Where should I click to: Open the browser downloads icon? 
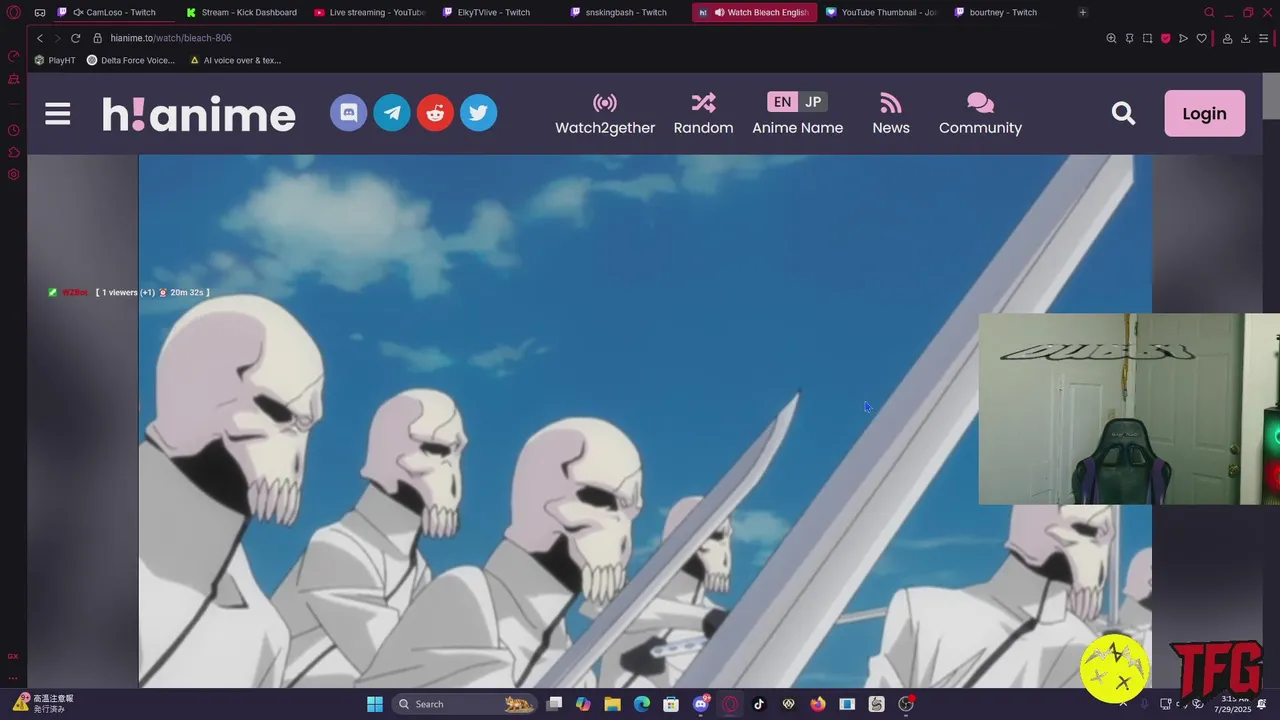[x=1245, y=38]
